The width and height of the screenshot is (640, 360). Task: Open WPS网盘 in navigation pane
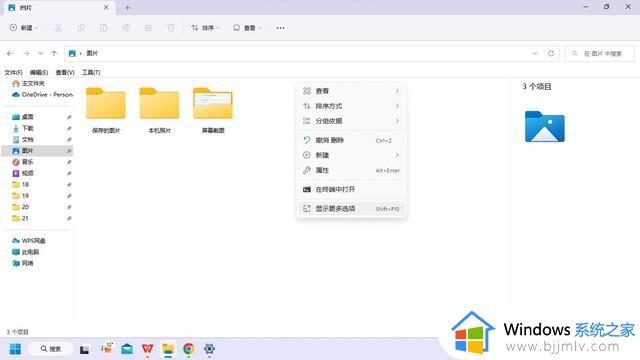[29, 240]
